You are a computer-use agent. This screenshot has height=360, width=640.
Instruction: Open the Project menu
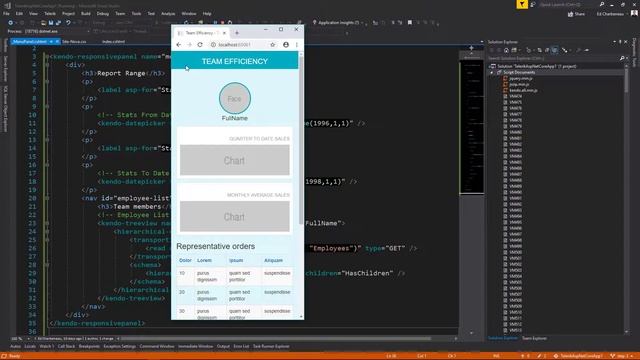coord(68,13)
